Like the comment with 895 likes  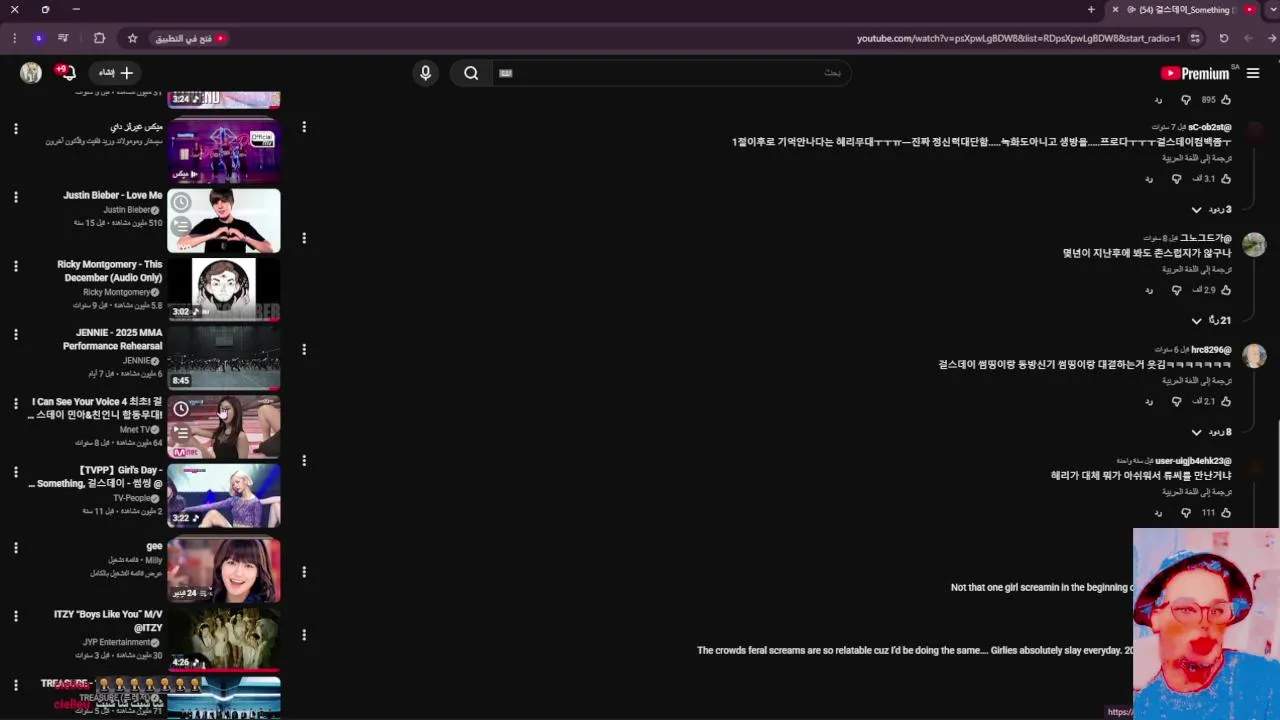point(1226,100)
